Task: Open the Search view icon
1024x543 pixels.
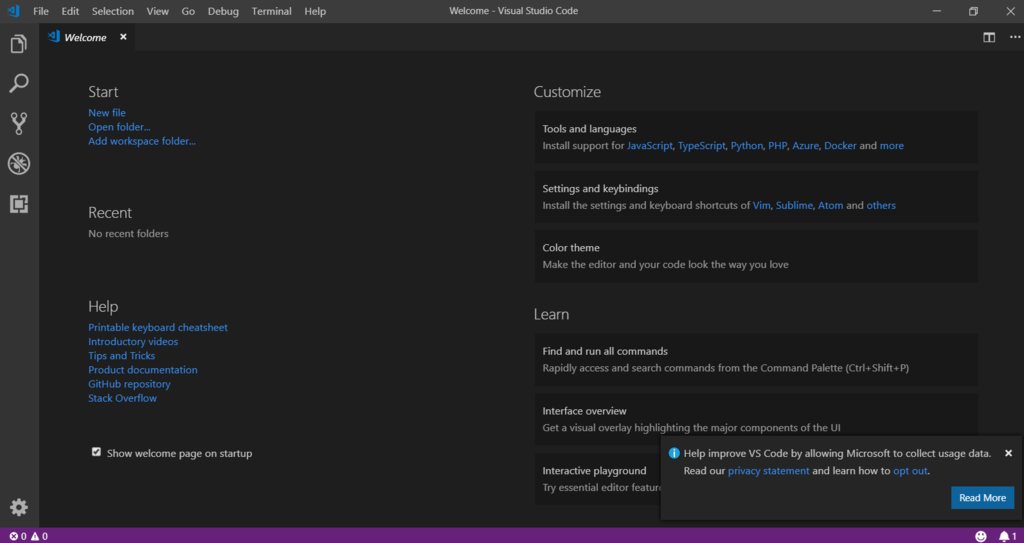Action: point(19,84)
